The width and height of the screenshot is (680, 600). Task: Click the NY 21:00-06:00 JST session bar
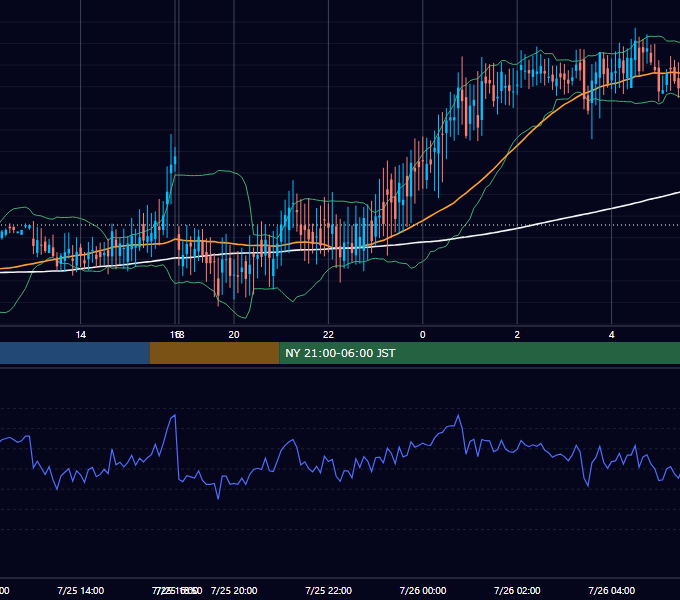pos(480,353)
